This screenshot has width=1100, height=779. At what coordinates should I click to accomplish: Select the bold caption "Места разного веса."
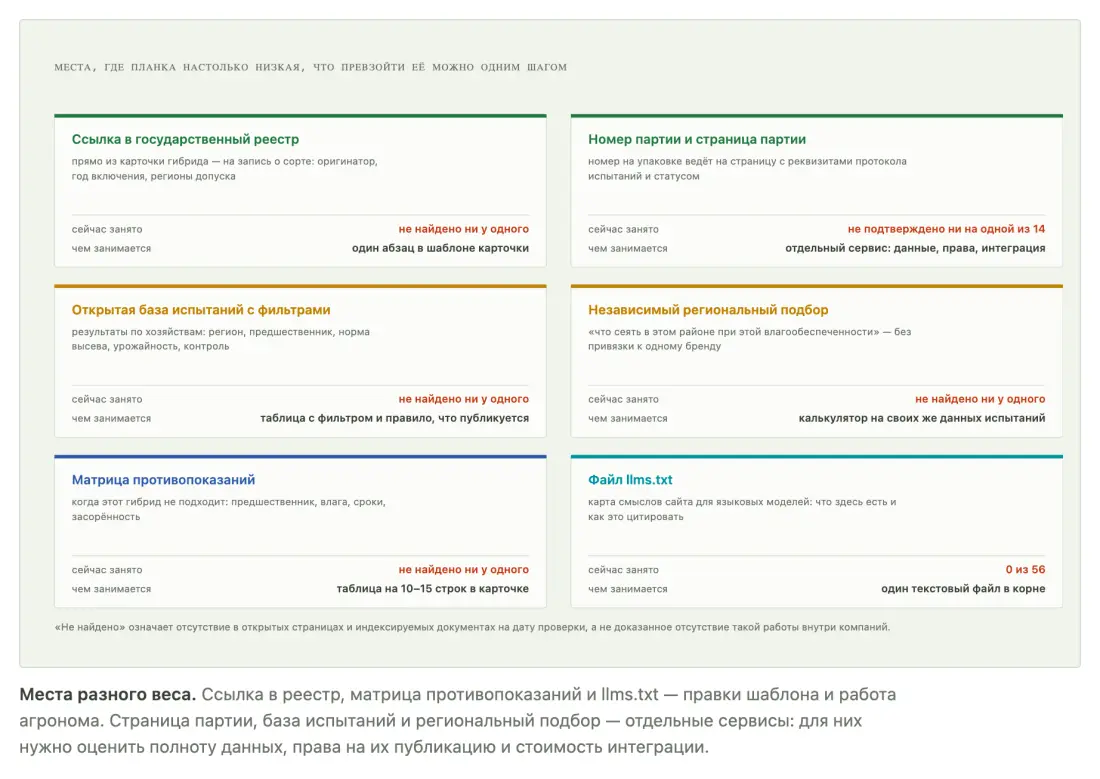[107, 695]
